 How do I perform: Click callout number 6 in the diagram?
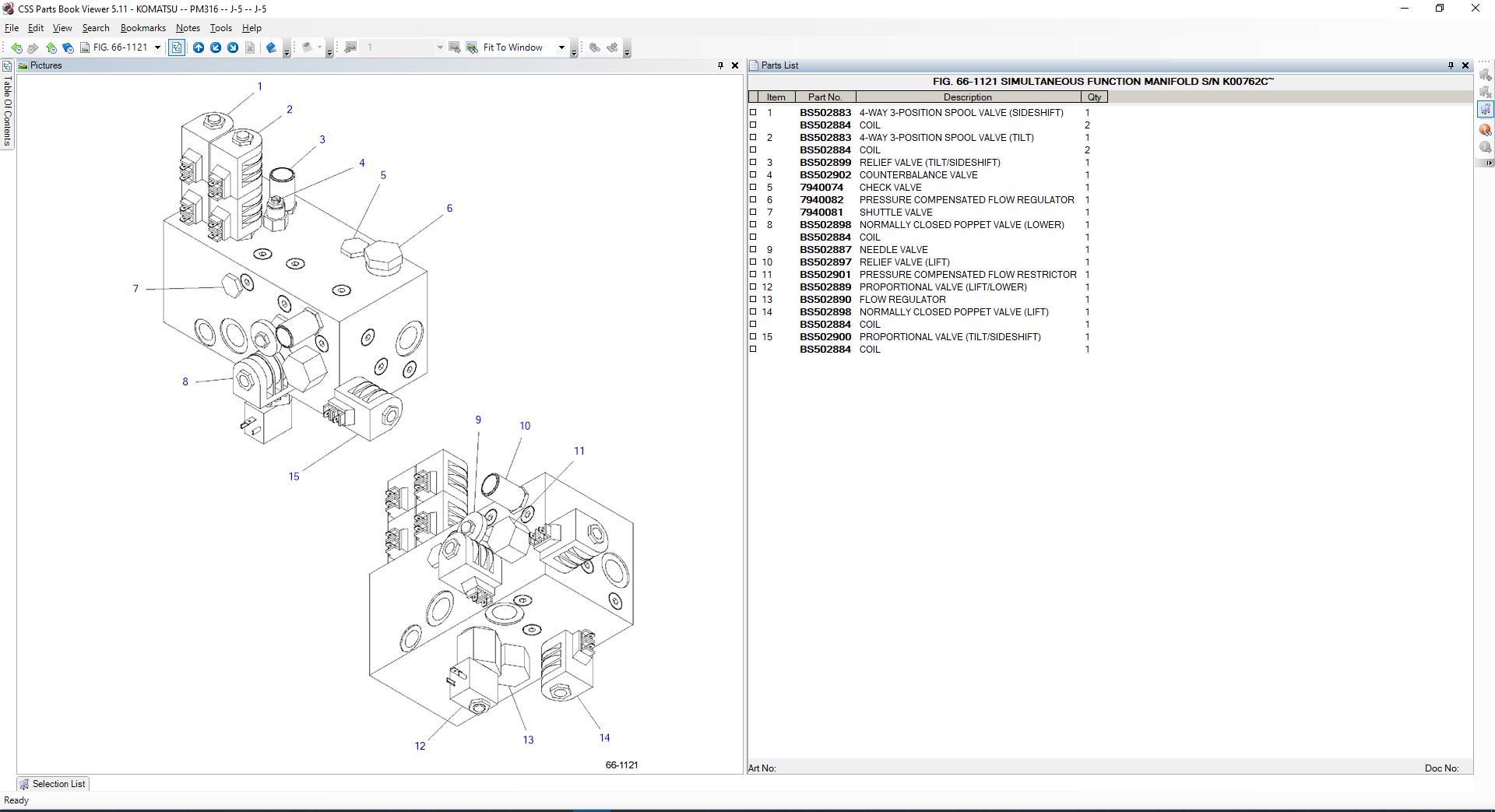(x=449, y=208)
